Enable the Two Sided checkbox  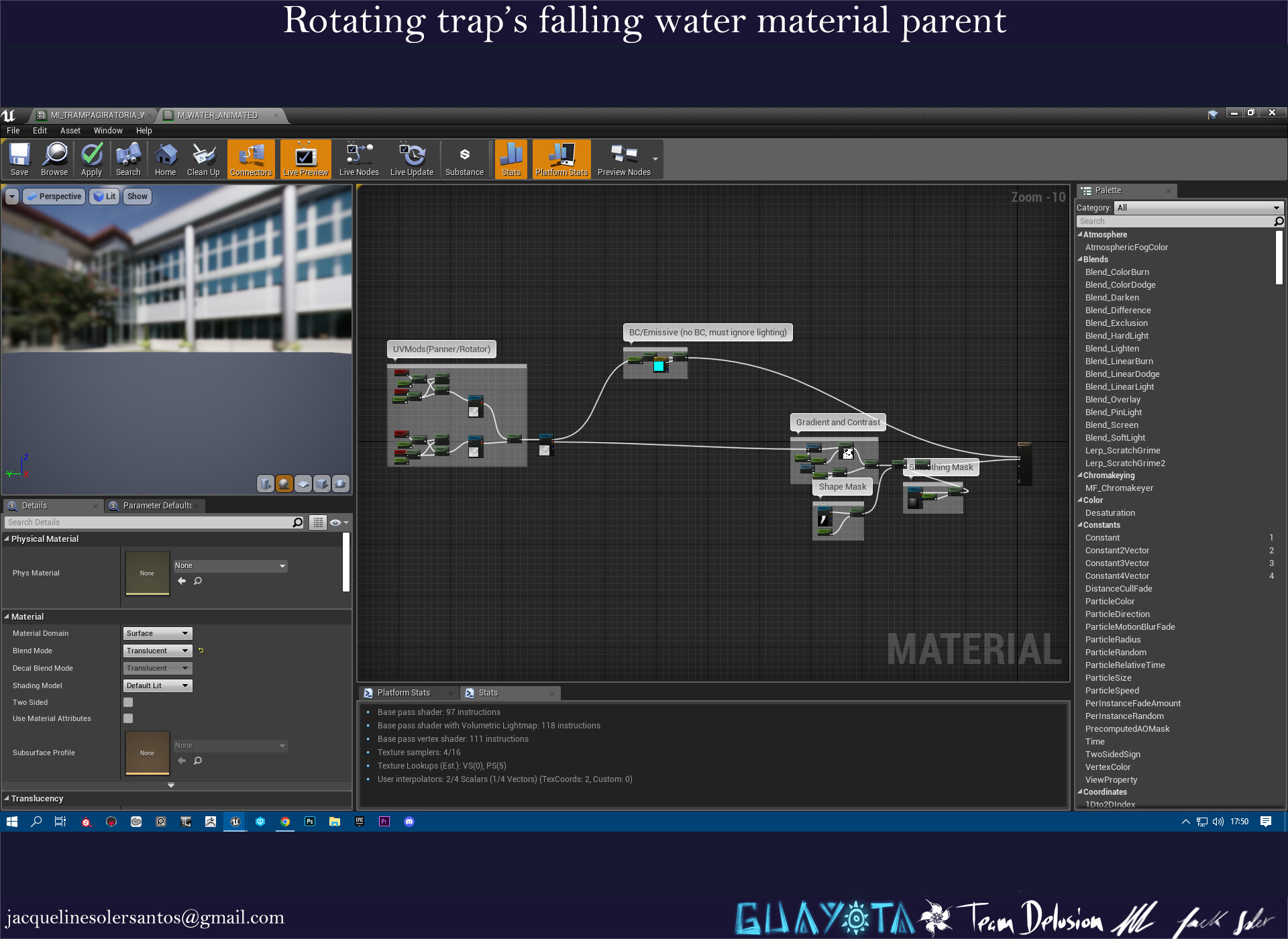pyautogui.click(x=127, y=702)
